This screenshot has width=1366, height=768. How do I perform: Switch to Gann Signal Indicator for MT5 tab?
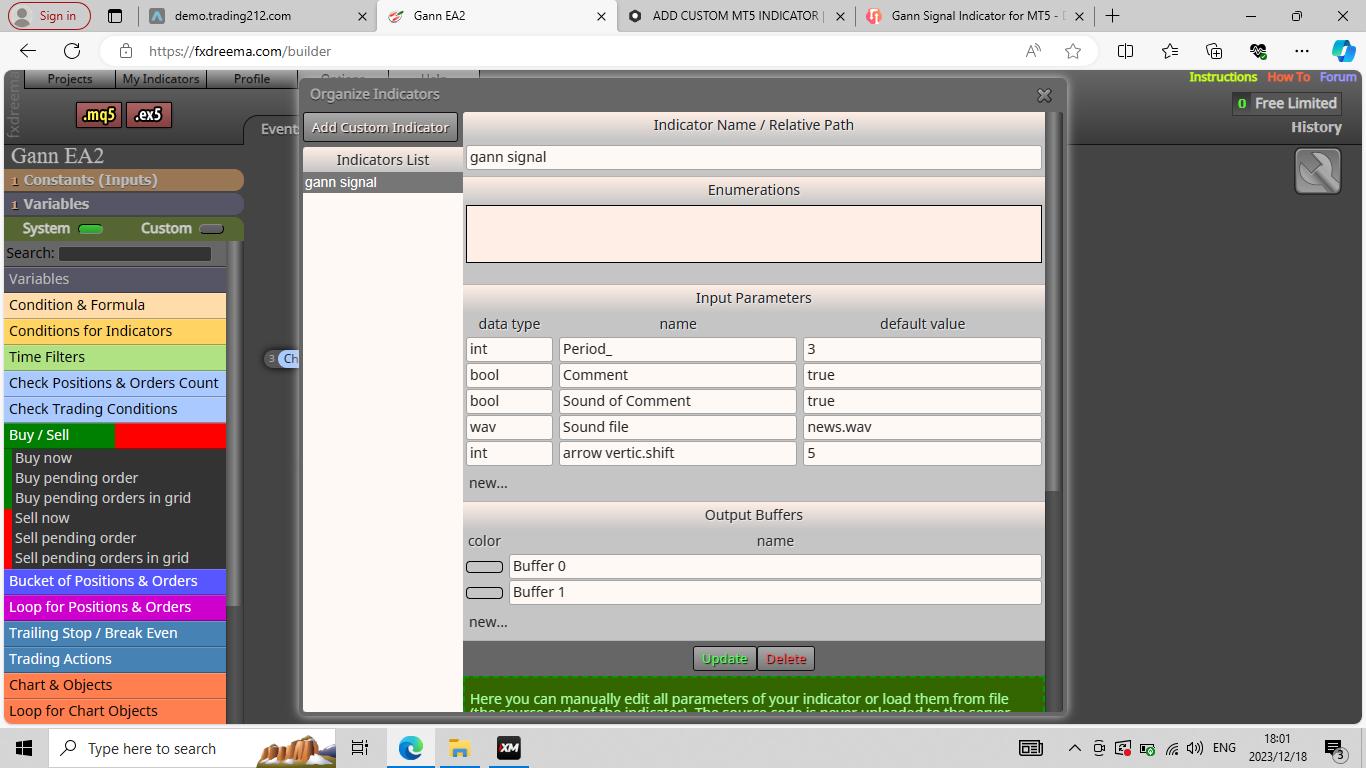[x=974, y=16]
